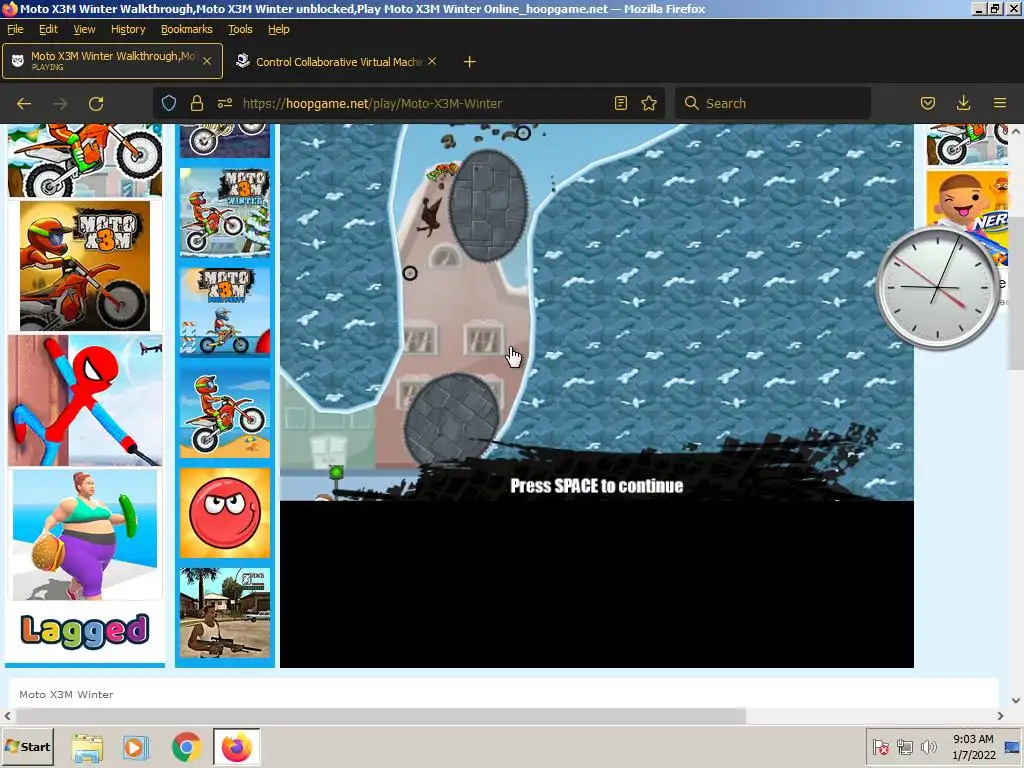Open the Red Ball game thumbnail
The height and width of the screenshot is (768, 1024).
tap(225, 513)
